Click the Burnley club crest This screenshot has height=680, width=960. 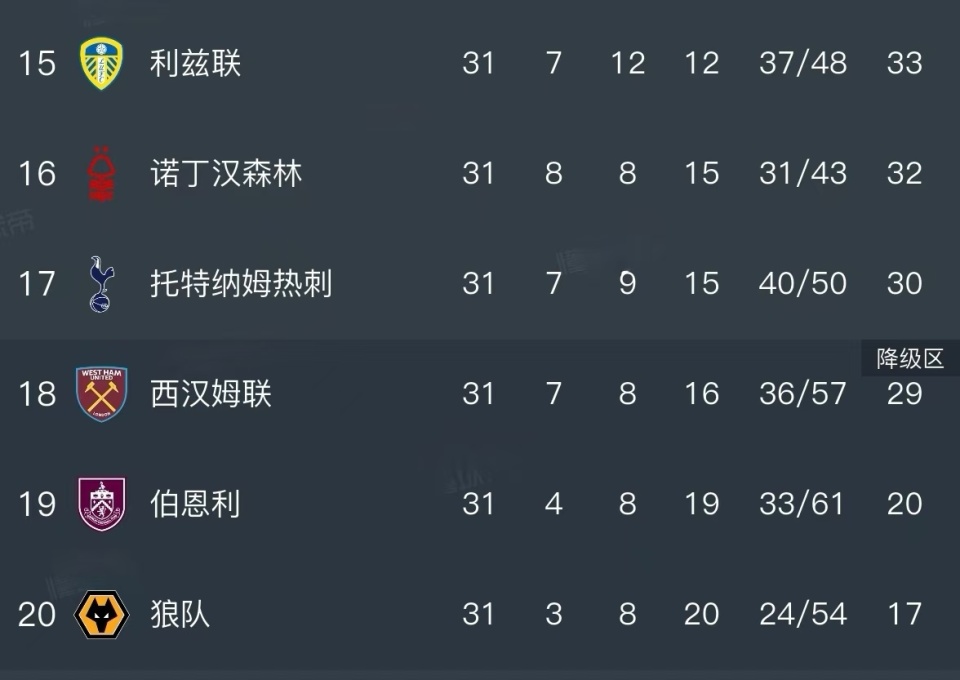(x=101, y=504)
